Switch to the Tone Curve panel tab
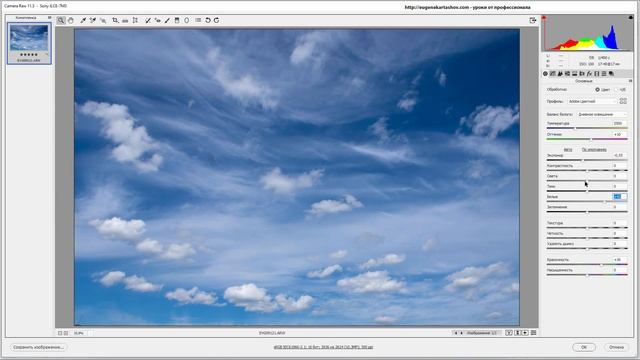This screenshot has height=360, width=640. point(553,73)
